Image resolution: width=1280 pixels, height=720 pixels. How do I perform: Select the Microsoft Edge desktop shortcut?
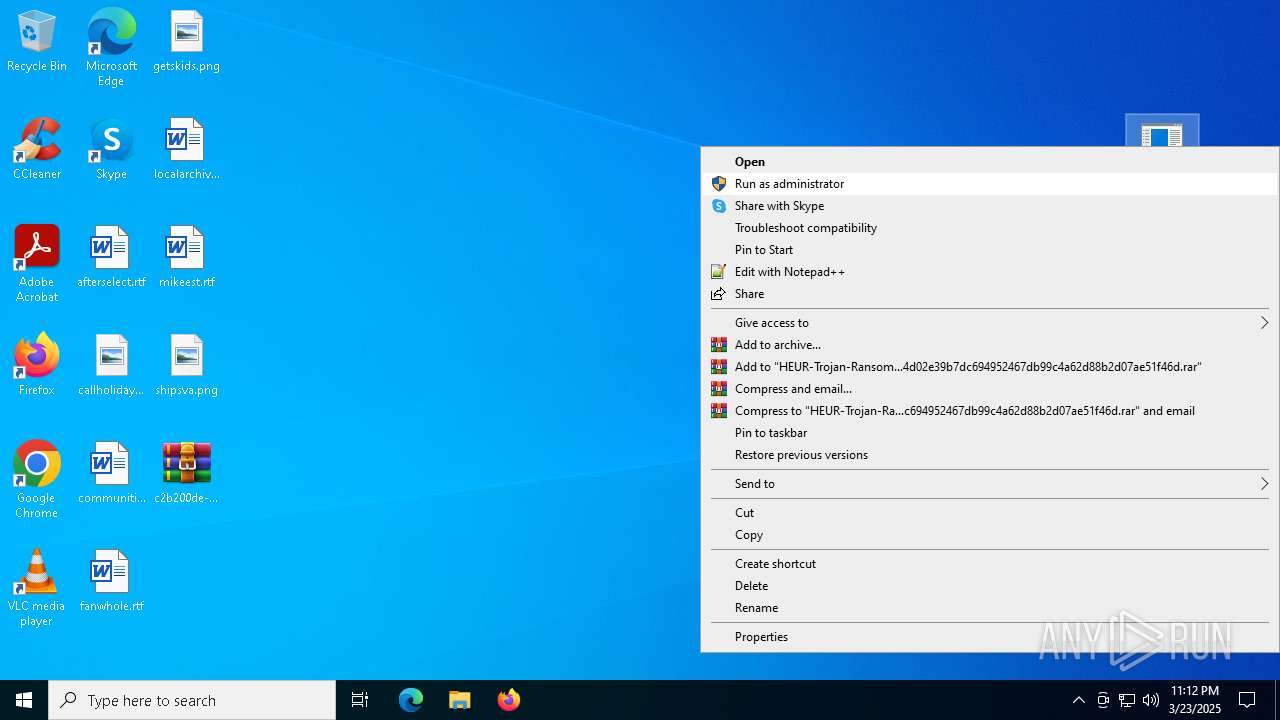tap(111, 47)
